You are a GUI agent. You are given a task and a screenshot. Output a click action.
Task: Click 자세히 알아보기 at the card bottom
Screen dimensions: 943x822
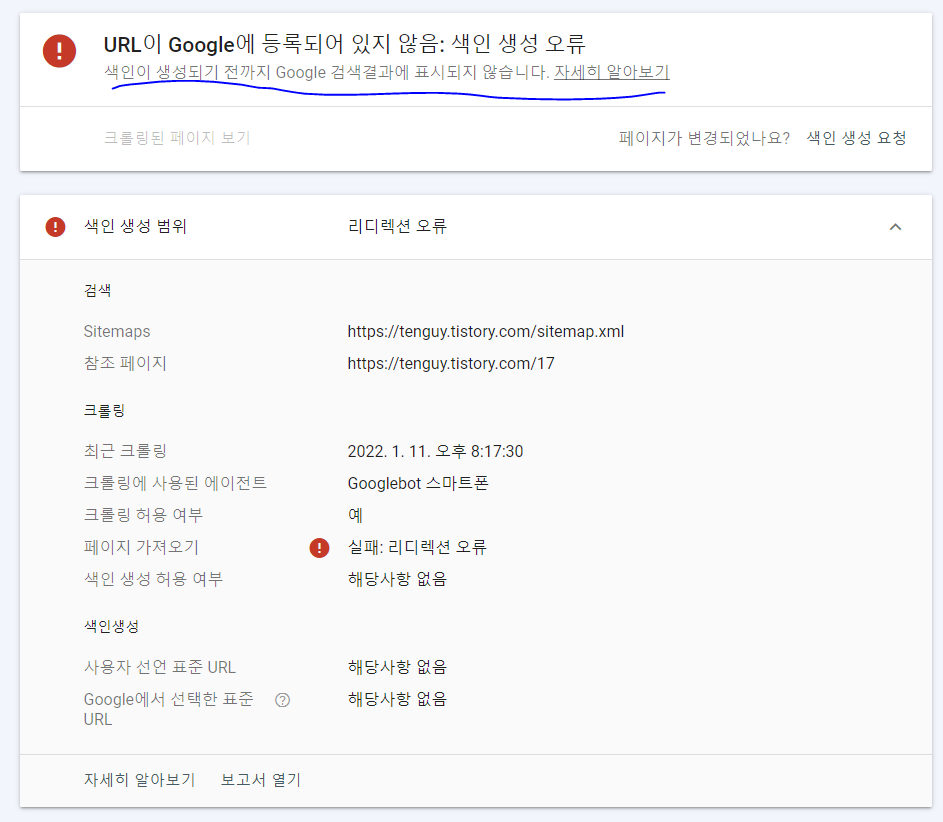pyautogui.click(x=140, y=780)
